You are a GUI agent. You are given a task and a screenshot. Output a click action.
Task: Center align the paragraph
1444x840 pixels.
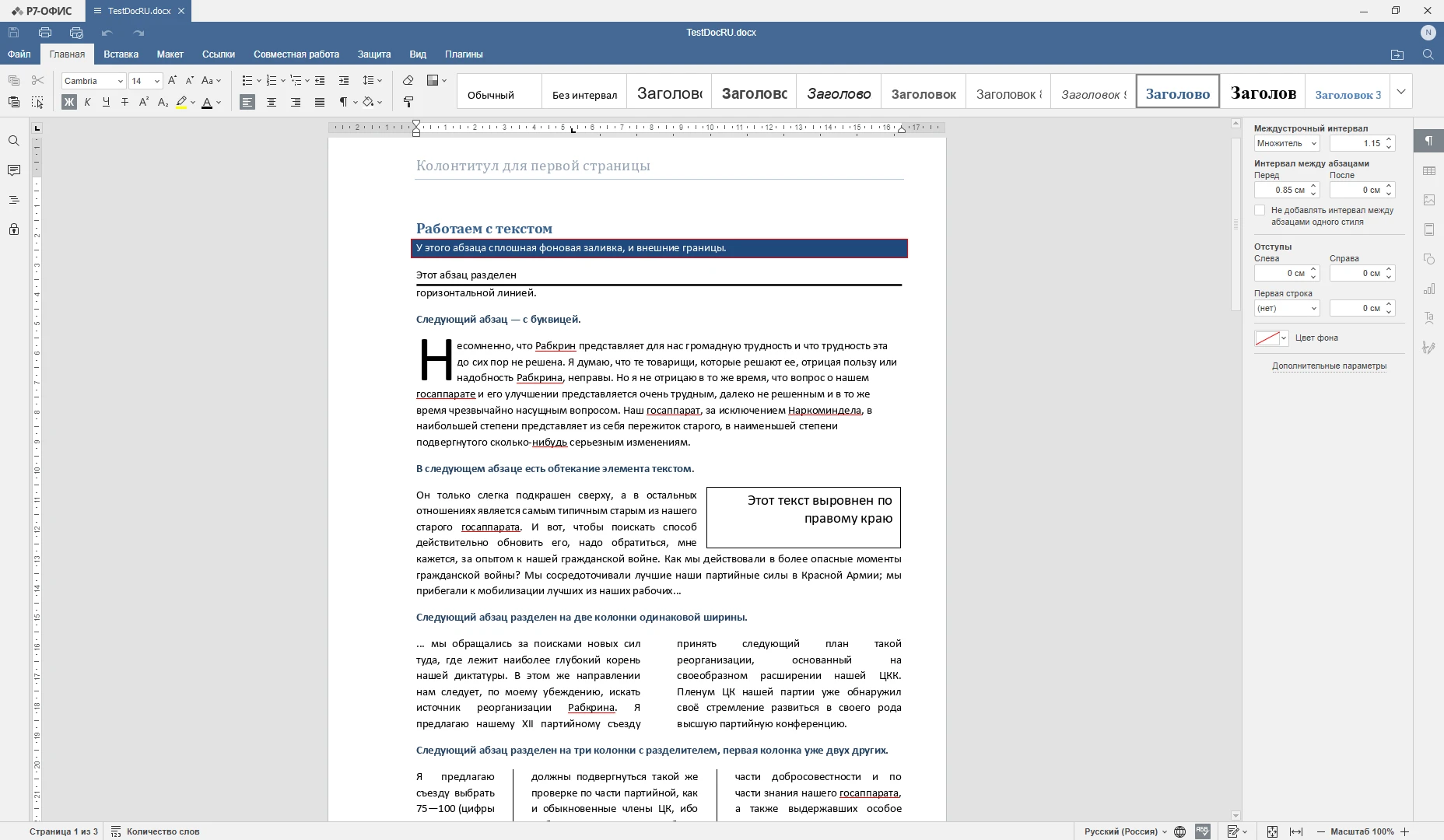pos(272,102)
